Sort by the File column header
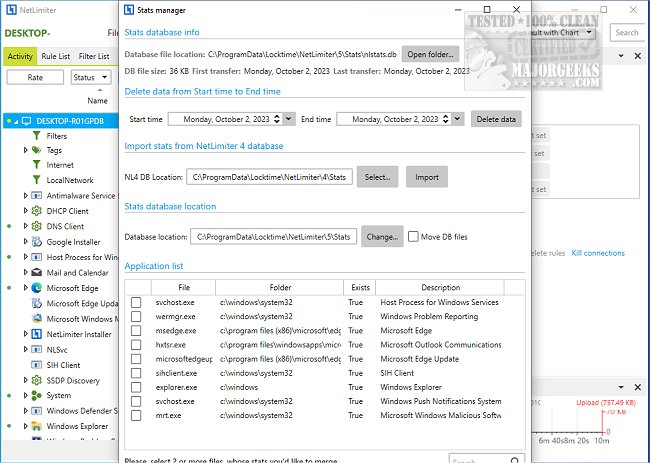Viewport: 650px width, 463px height. click(184, 287)
